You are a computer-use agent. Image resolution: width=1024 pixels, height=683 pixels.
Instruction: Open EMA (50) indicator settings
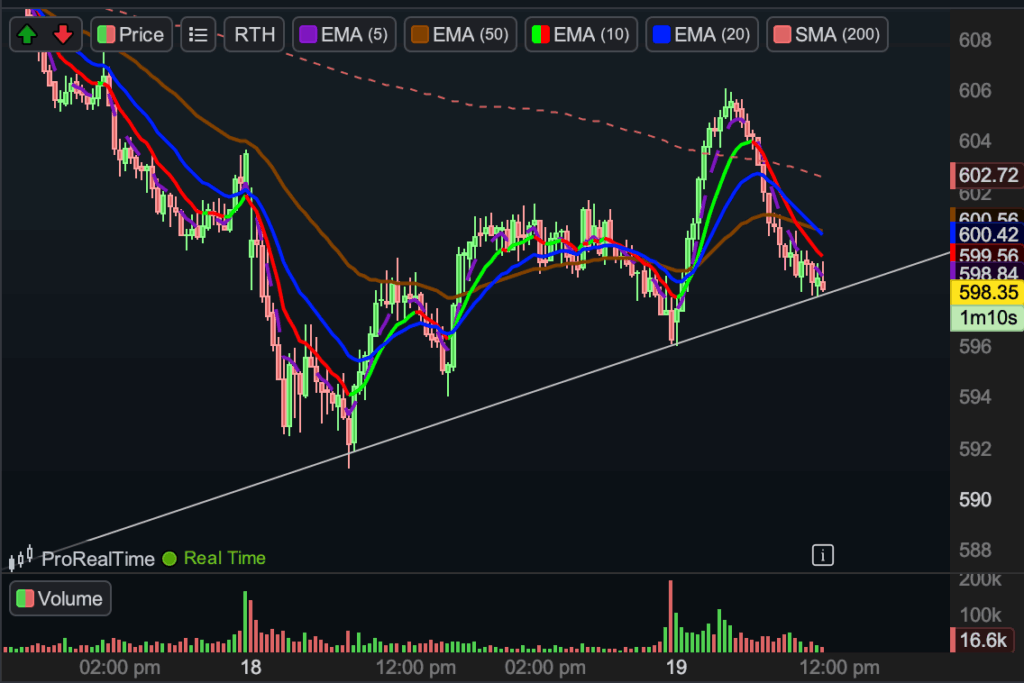460,35
